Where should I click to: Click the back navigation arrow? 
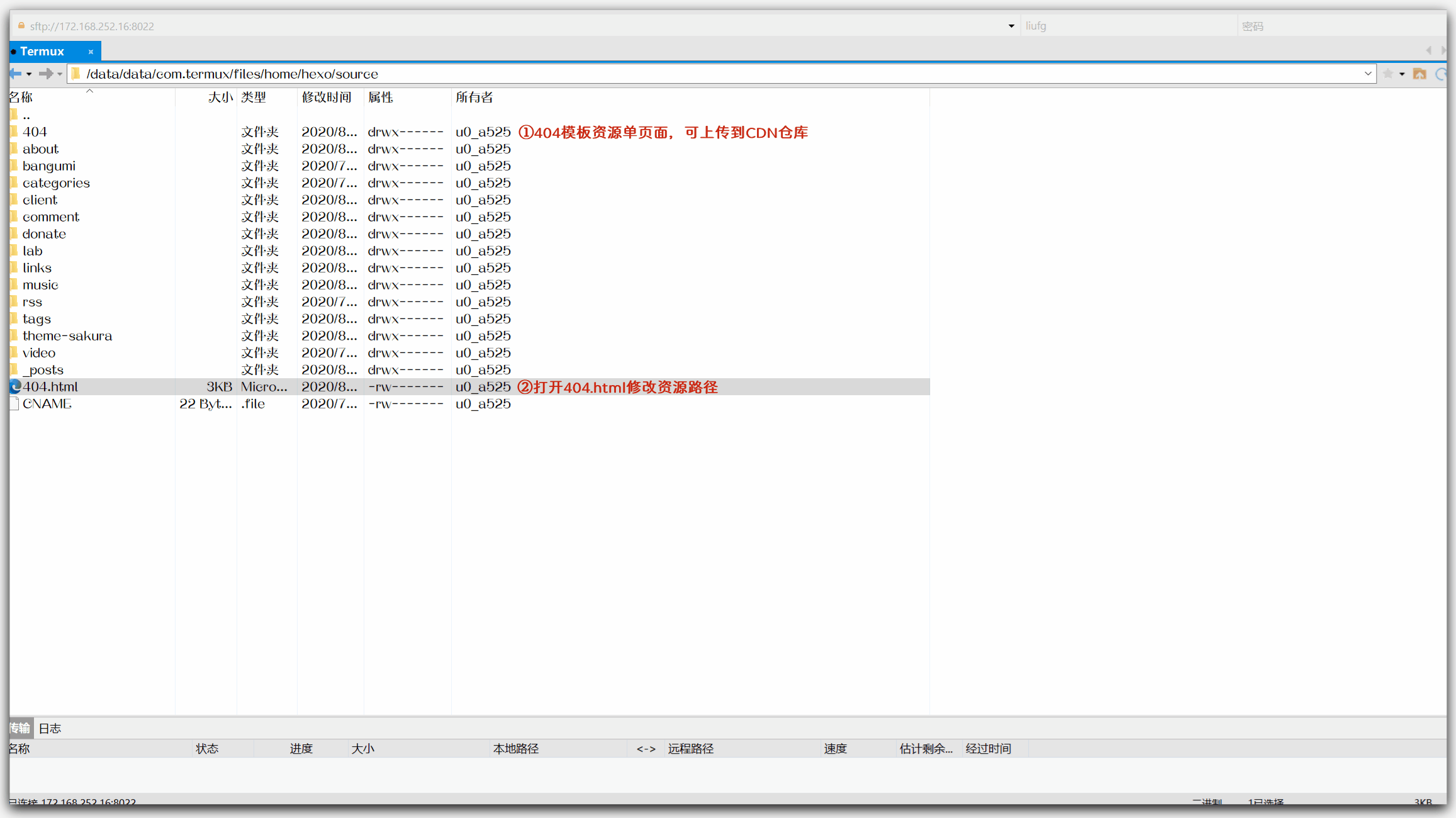coord(16,74)
